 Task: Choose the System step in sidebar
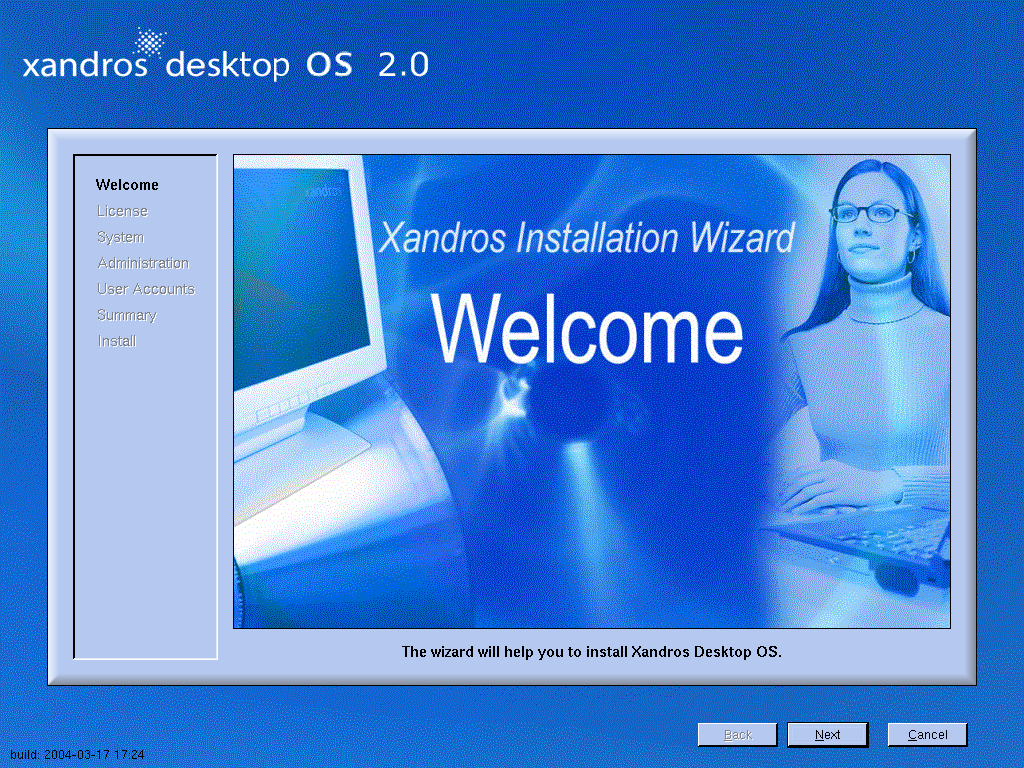(x=120, y=237)
